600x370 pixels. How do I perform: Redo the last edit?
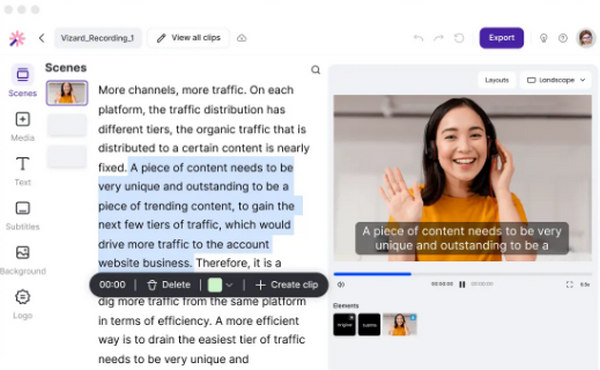(439, 38)
